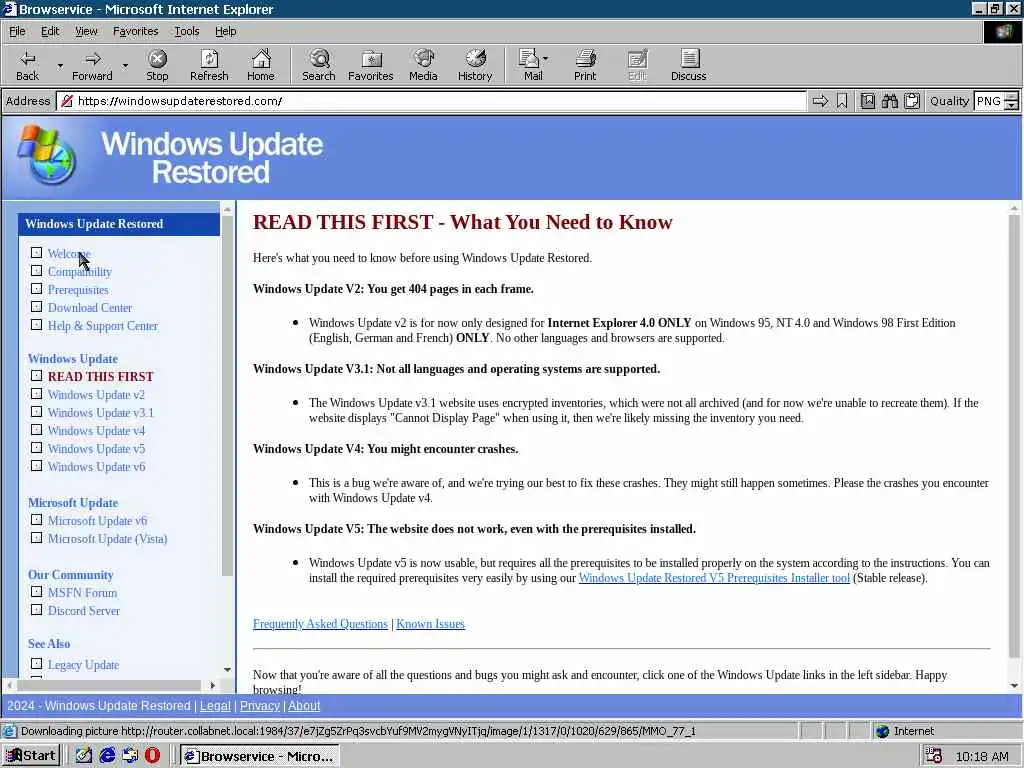This screenshot has width=1024, height=768.
Task: Visit the MSFN Forum link
Action: (x=82, y=593)
